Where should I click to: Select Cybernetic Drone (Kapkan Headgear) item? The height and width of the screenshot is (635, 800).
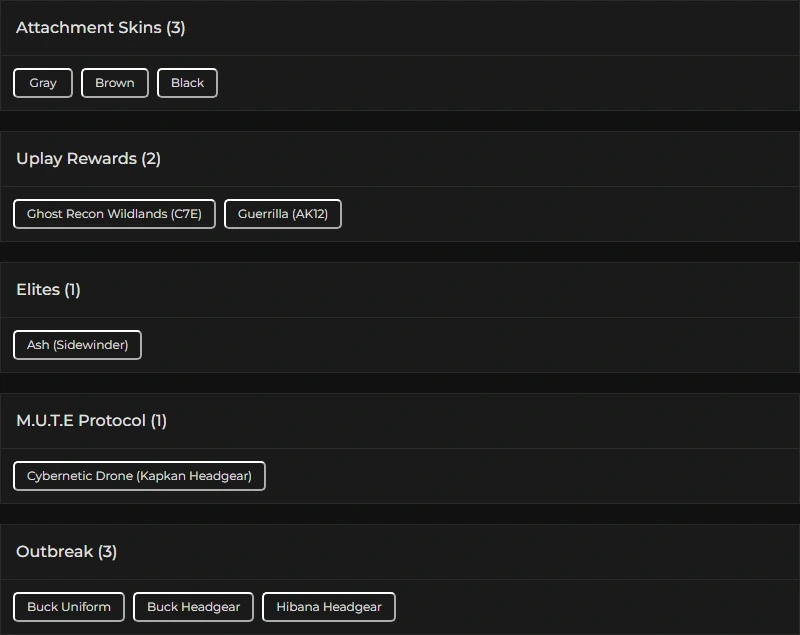pos(139,476)
